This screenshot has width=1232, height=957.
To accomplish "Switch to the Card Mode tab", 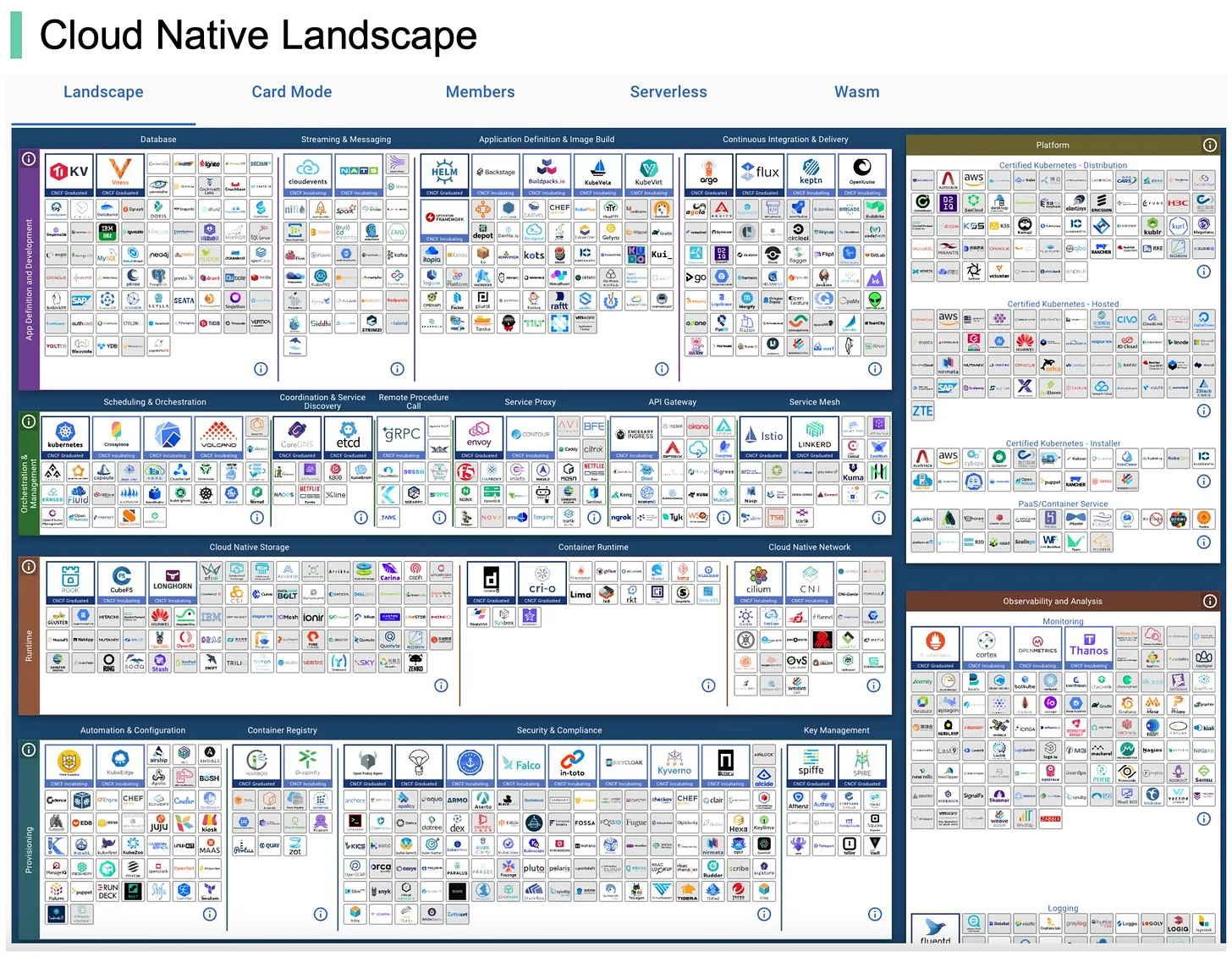I will pos(291,91).
